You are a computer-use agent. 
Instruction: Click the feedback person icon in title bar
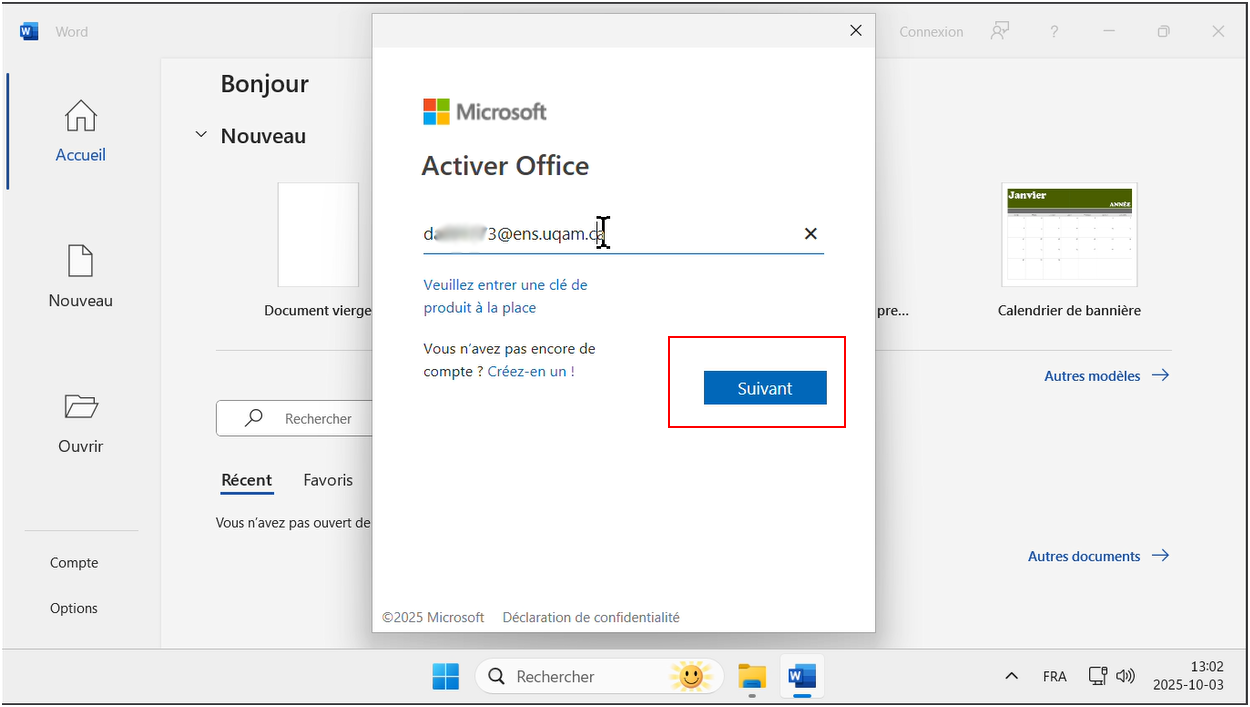tap(999, 31)
